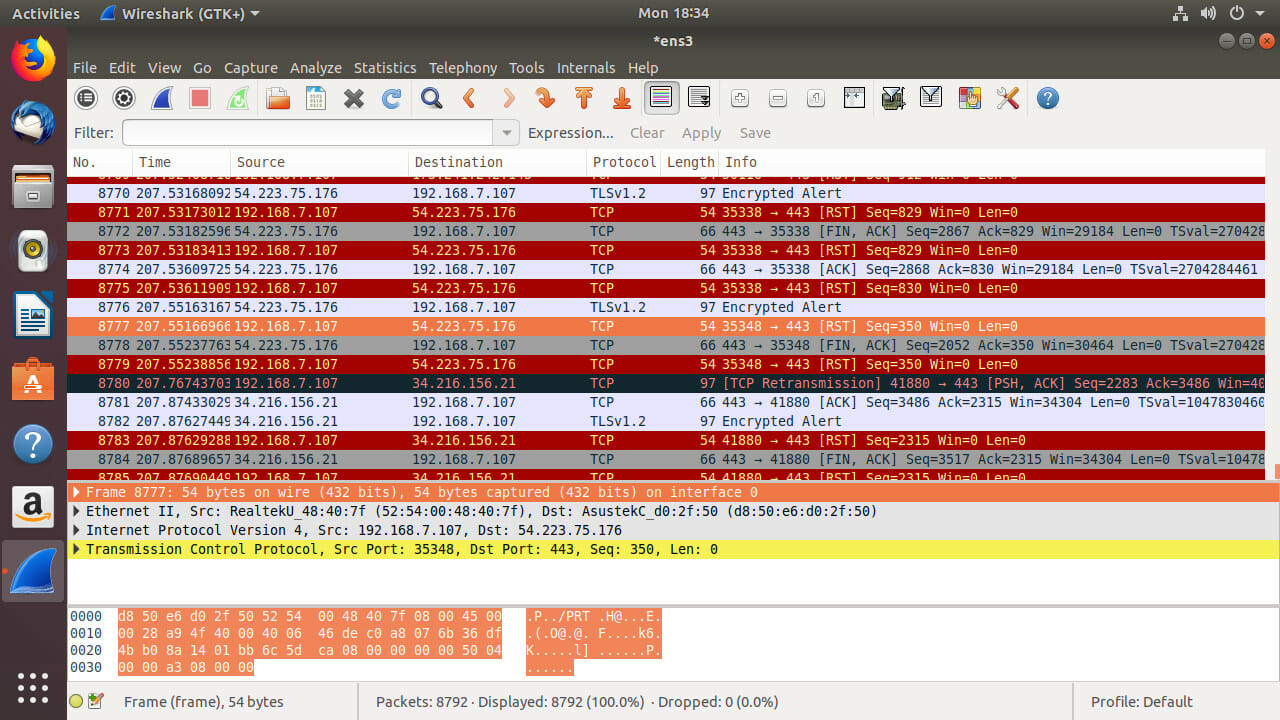Go forward in packet history
Viewport: 1280px width, 720px height.
(x=507, y=98)
